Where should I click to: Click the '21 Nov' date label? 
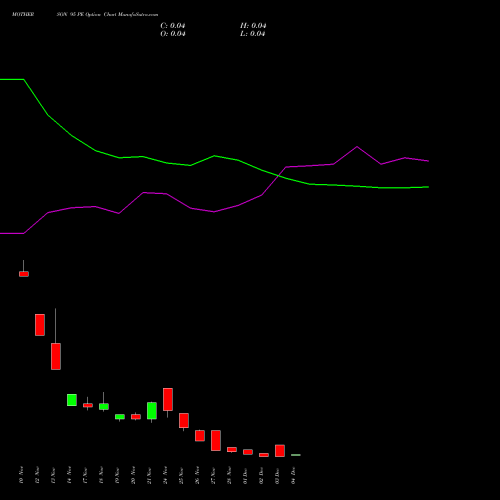[x=149, y=475]
